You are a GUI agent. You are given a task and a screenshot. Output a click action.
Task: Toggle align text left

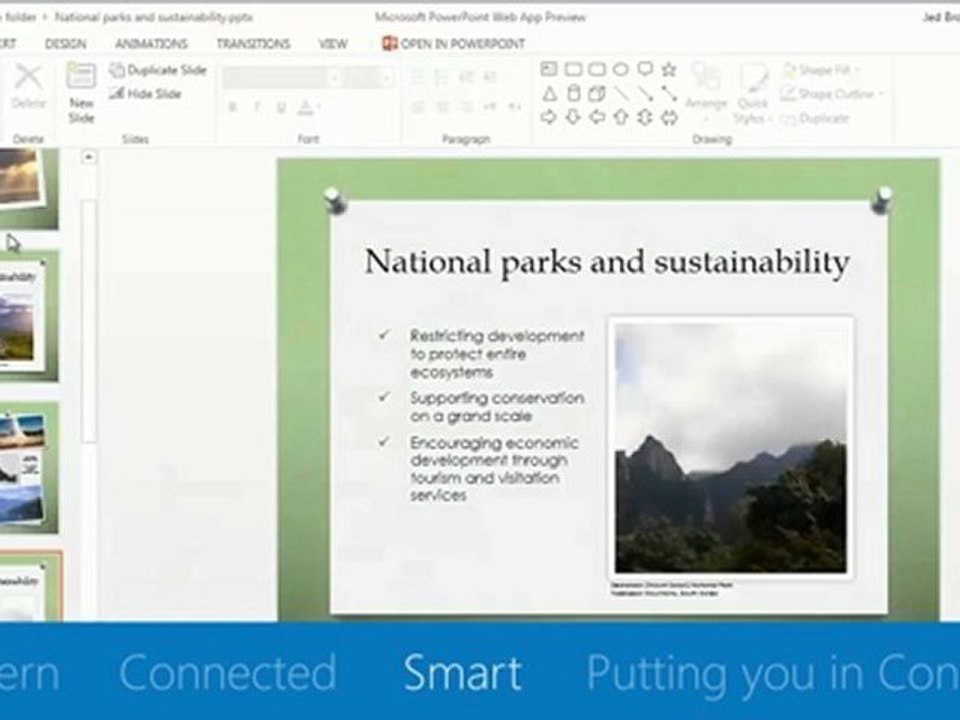pos(418,107)
